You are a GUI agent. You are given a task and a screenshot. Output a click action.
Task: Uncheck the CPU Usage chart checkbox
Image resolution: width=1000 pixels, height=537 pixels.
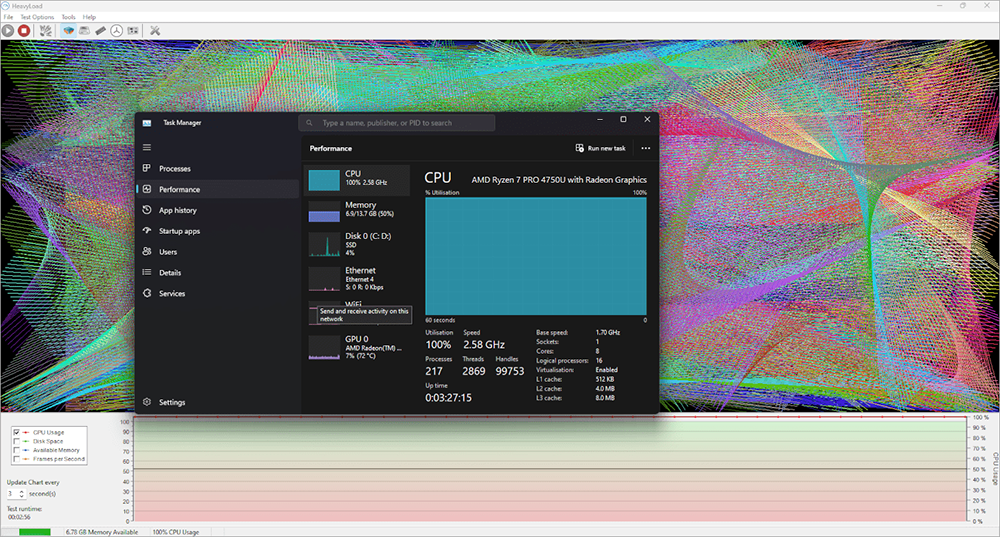coord(17,432)
